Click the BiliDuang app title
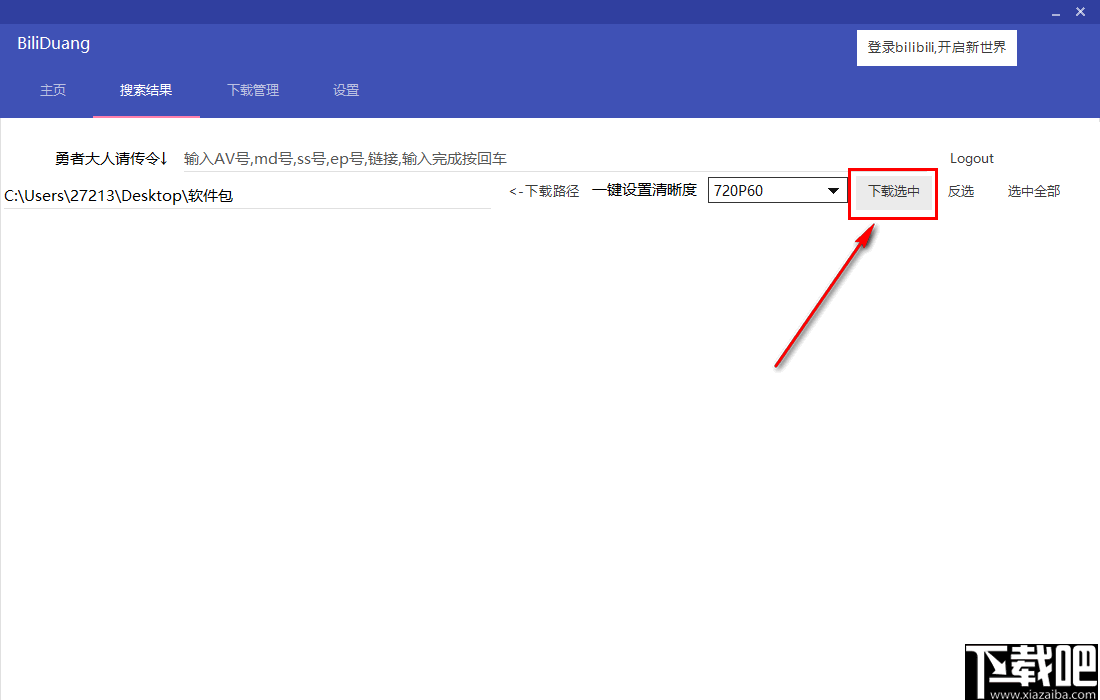The width and height of the screenshot is (1100, 700). (52, 43)
